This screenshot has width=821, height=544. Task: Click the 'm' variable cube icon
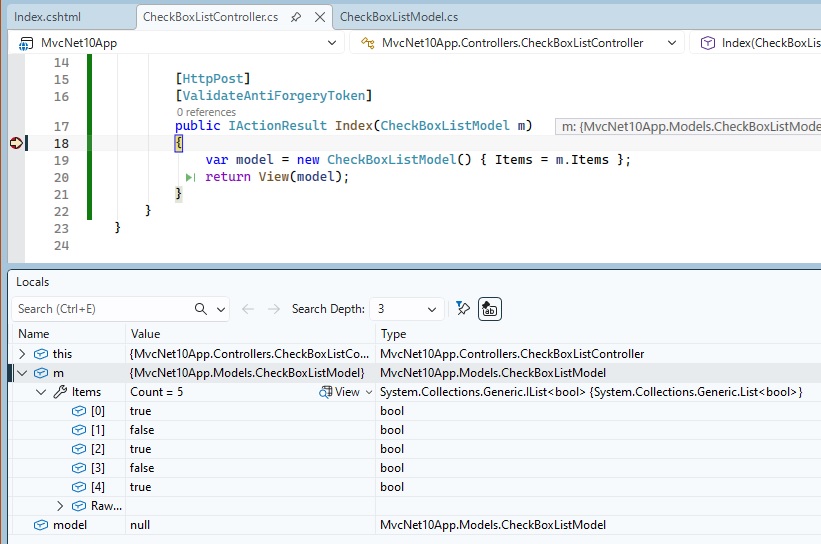41,373
